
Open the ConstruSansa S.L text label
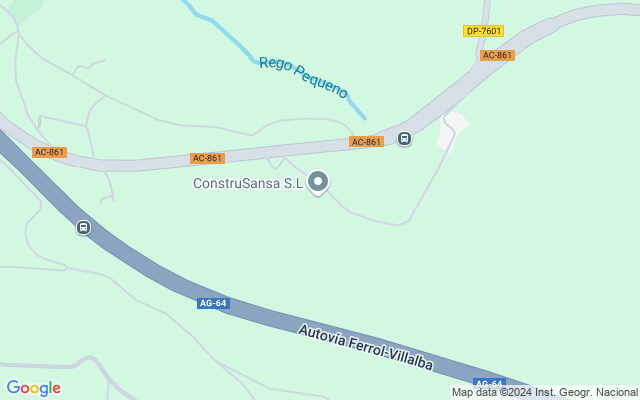click(248, 183)
